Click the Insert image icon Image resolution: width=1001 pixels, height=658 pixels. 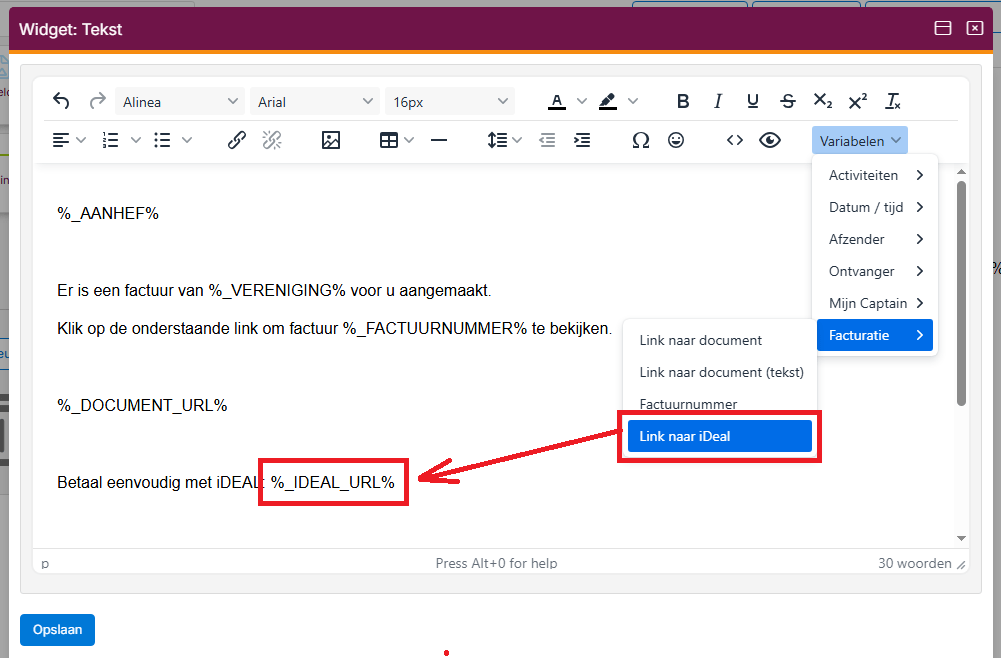click(x=331, y=141)
